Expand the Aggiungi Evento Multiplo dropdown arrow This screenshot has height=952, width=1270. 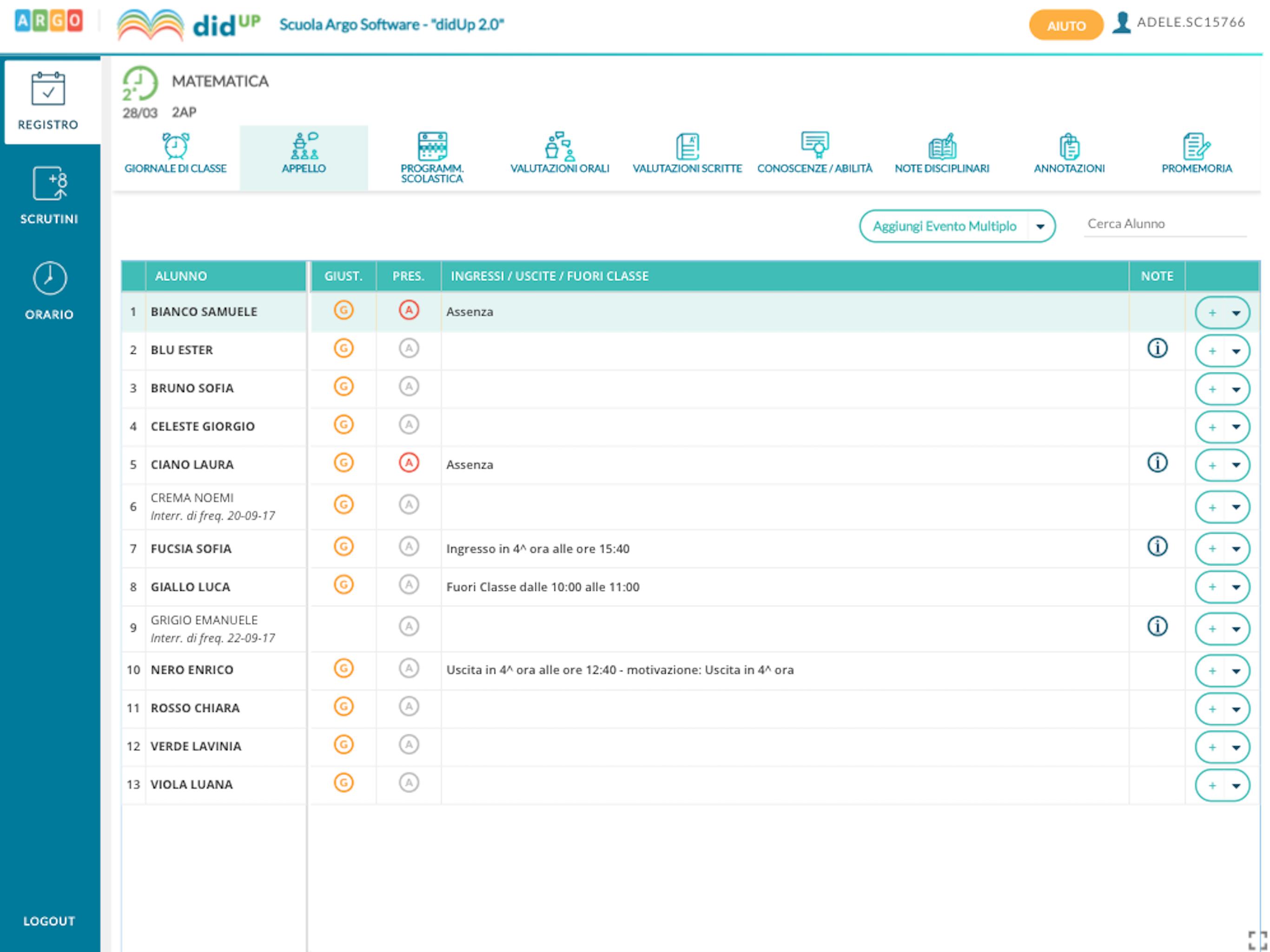(1040, 226)
